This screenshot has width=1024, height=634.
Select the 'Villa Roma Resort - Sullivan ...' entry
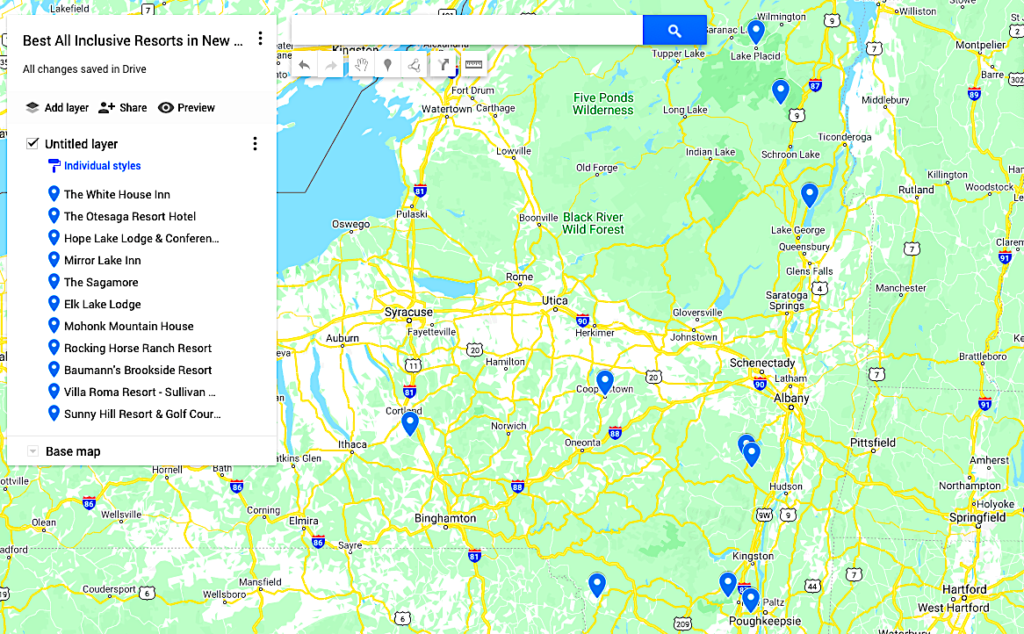pos(140,392)
